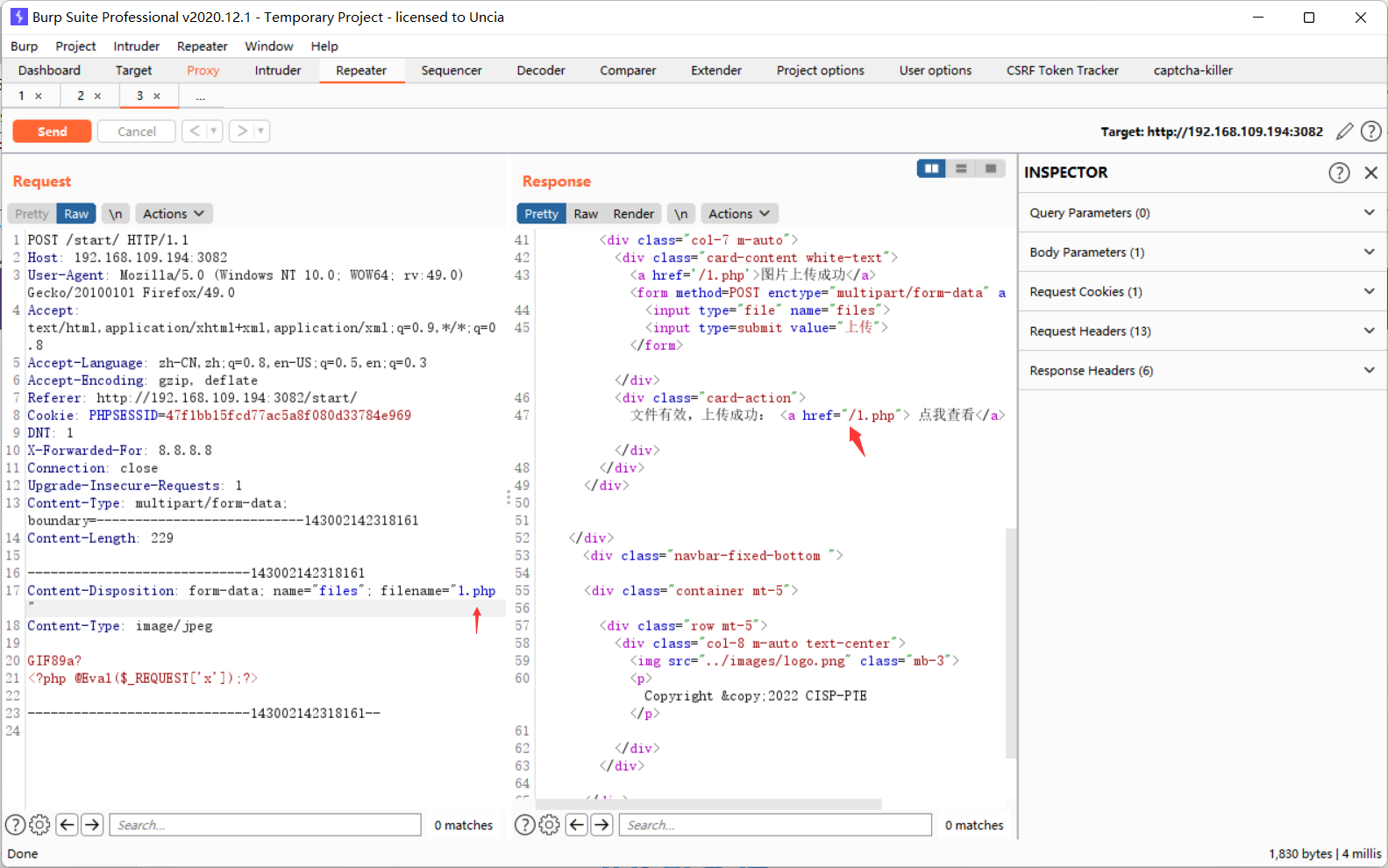Edit target with pencil icon
Viewport: 1388px width, 868px height.
[1344, 132]
